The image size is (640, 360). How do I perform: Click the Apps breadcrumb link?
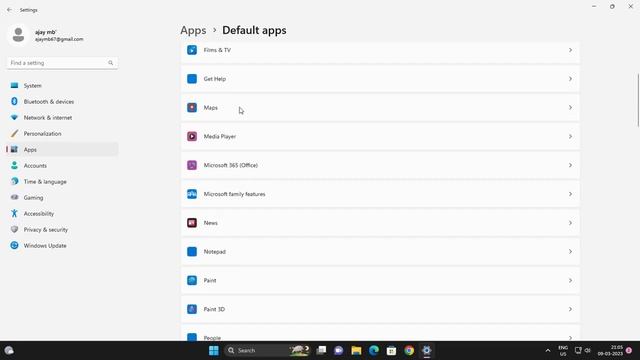click(x=193, y=30)
